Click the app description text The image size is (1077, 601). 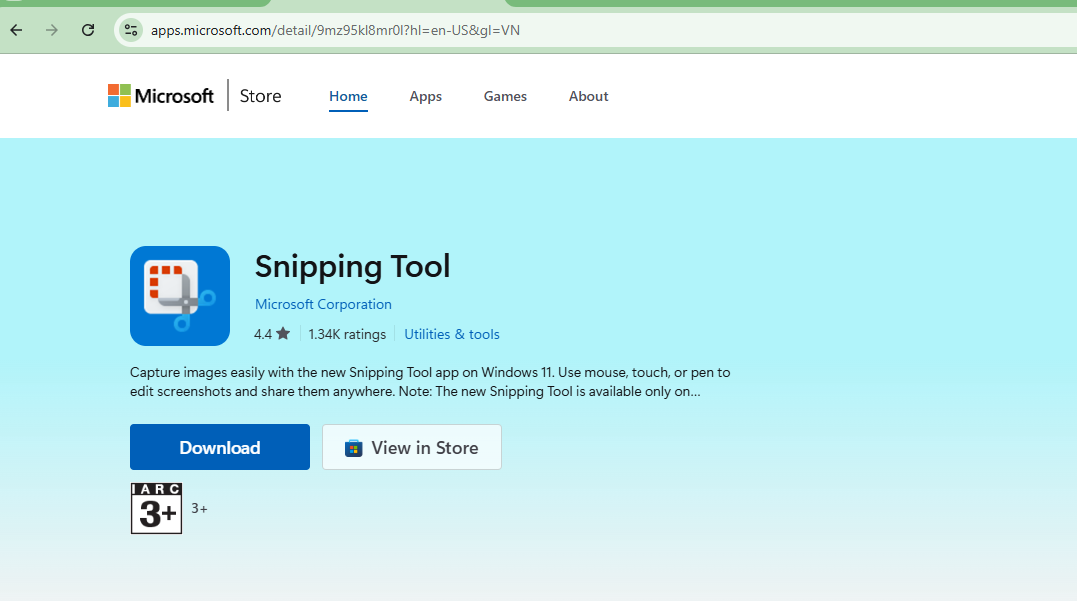click(430, 382)
